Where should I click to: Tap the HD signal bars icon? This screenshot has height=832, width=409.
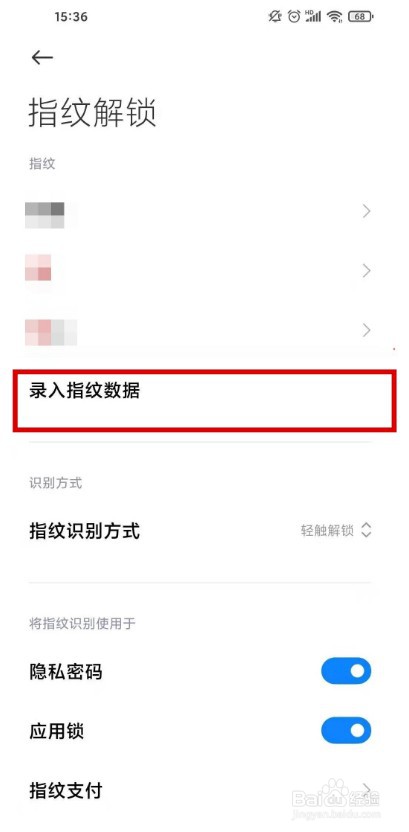(313, 17)
